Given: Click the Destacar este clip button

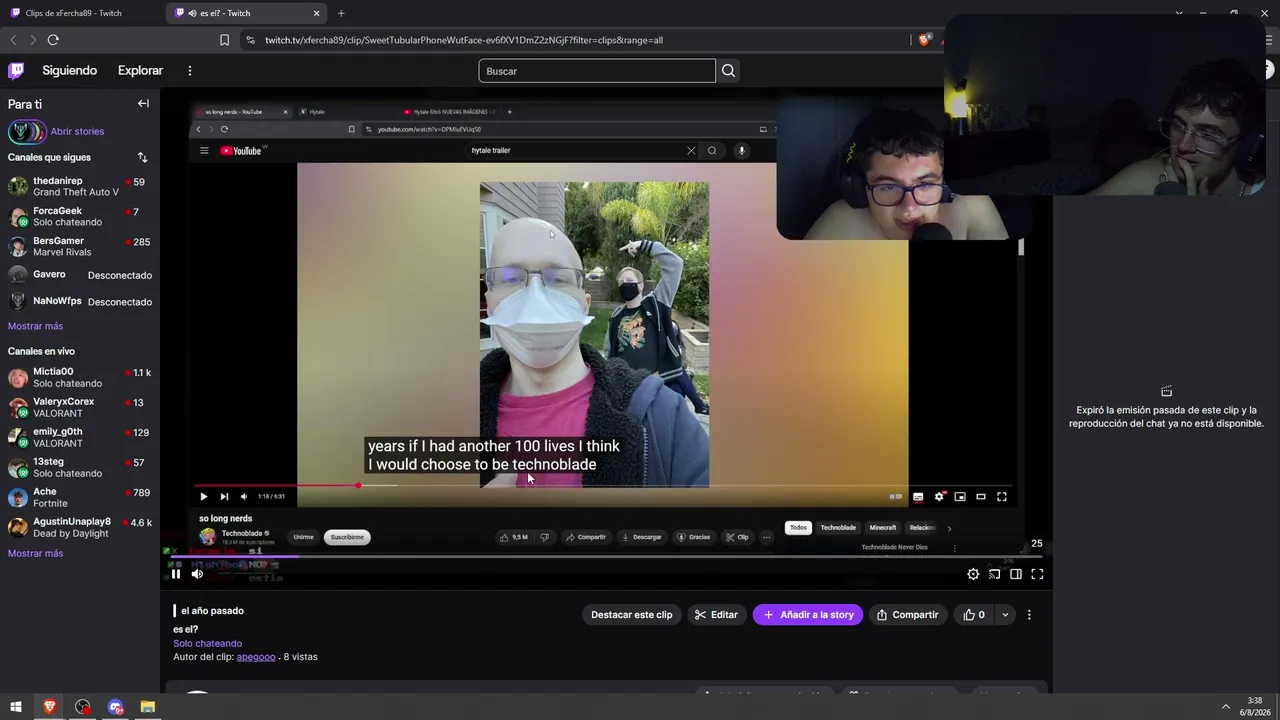Looking at the screenshot, I should [632, 615].
